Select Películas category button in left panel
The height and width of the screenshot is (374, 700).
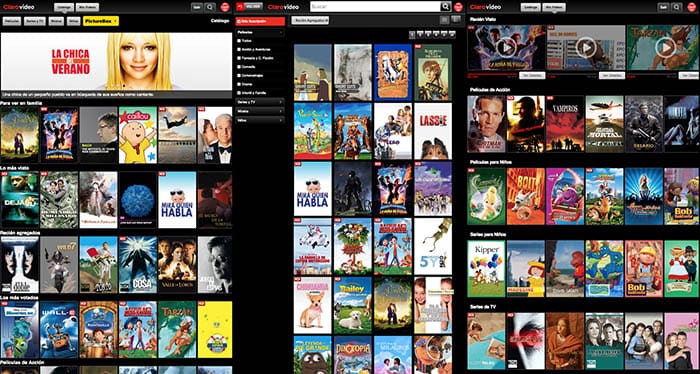click(x=12, y=21)
